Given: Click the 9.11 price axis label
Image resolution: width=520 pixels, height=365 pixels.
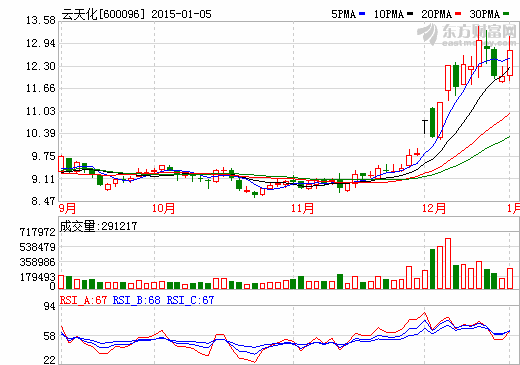Looking at the screenshot, I should tap(43, 179).
